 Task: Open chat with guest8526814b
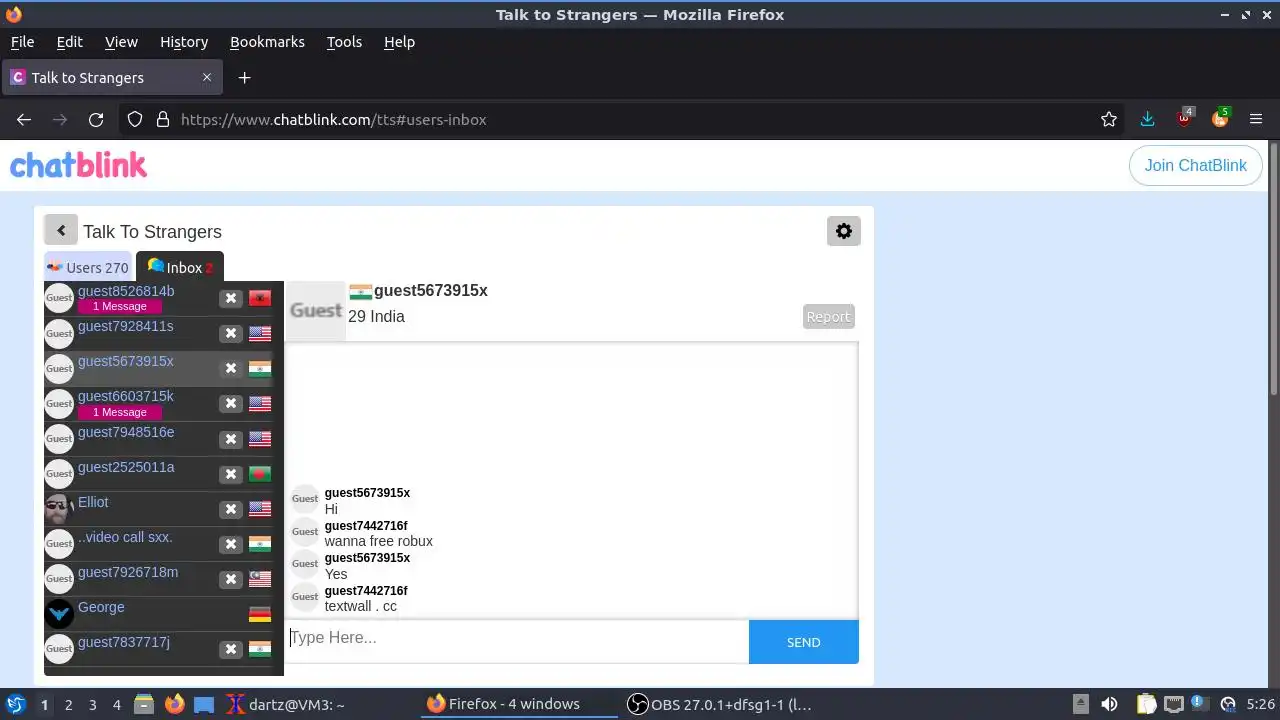126,291
